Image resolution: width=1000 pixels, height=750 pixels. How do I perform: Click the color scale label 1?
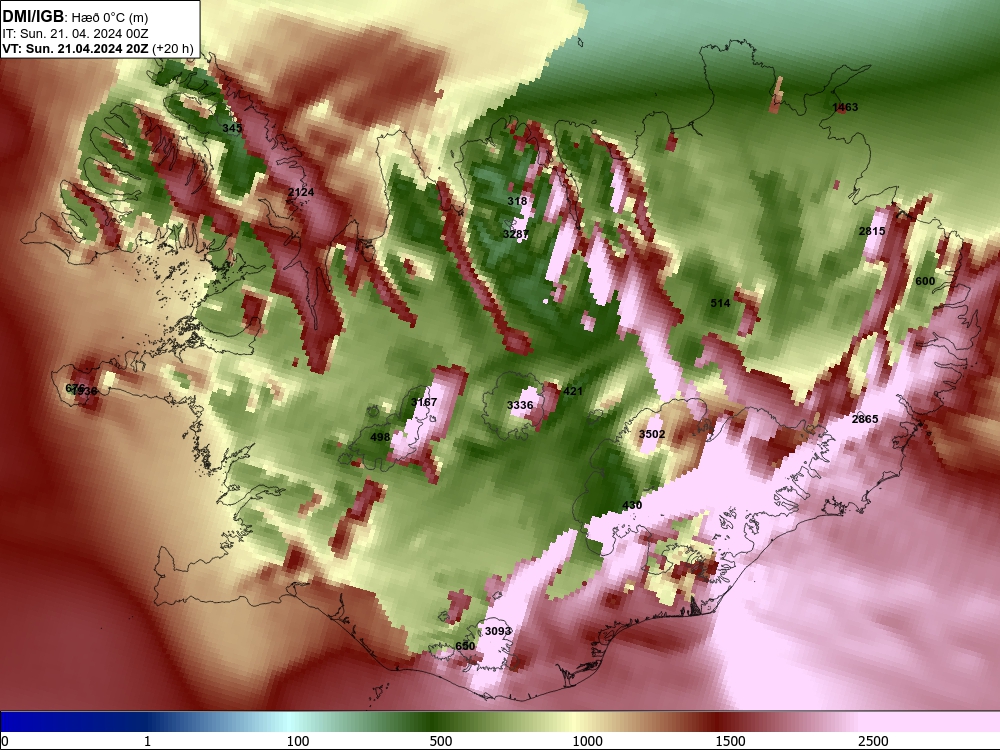[147, 741]
